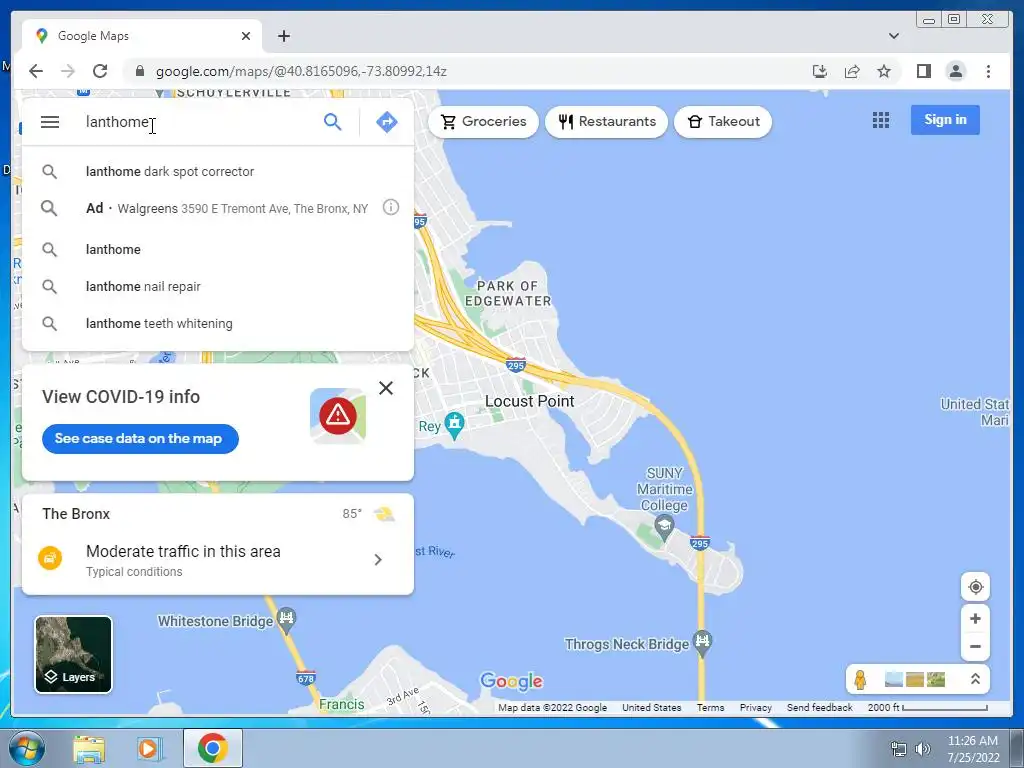Go forward with Chrome's forward arrow
Screen dimensions: 1024x768
pyautogui.click(x=68, y=71)
